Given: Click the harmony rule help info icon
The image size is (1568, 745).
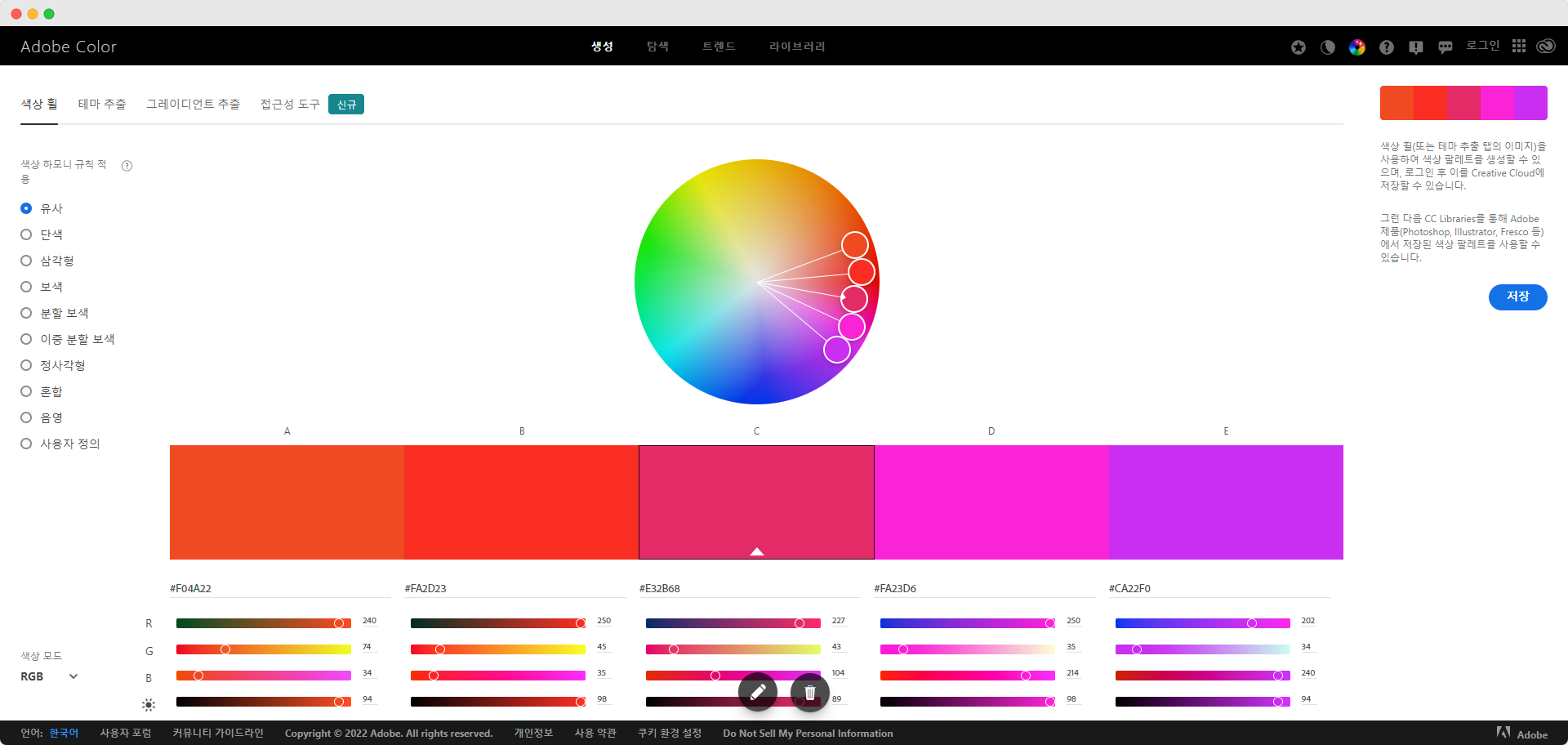Looking at the screenshot, I should pyautogui.click(x=127, y=166).
